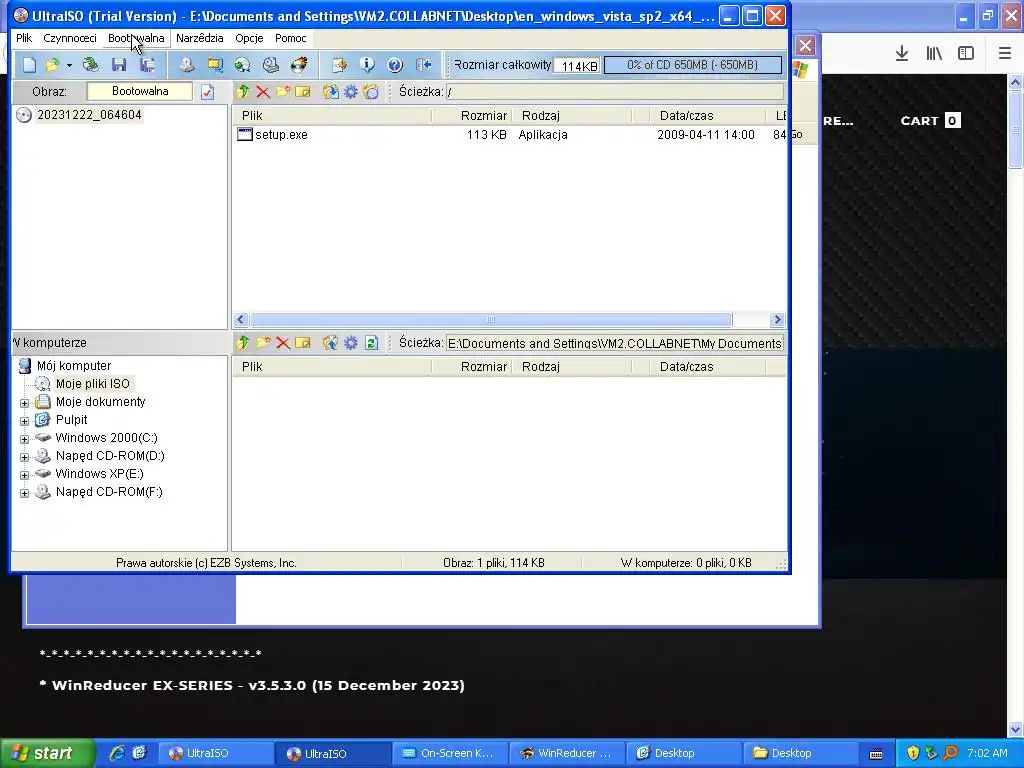Image resolution: width=1024 pixels, height=768 pixels.
Task: Click New folder icon in local pane
Action: click(263, 342)
